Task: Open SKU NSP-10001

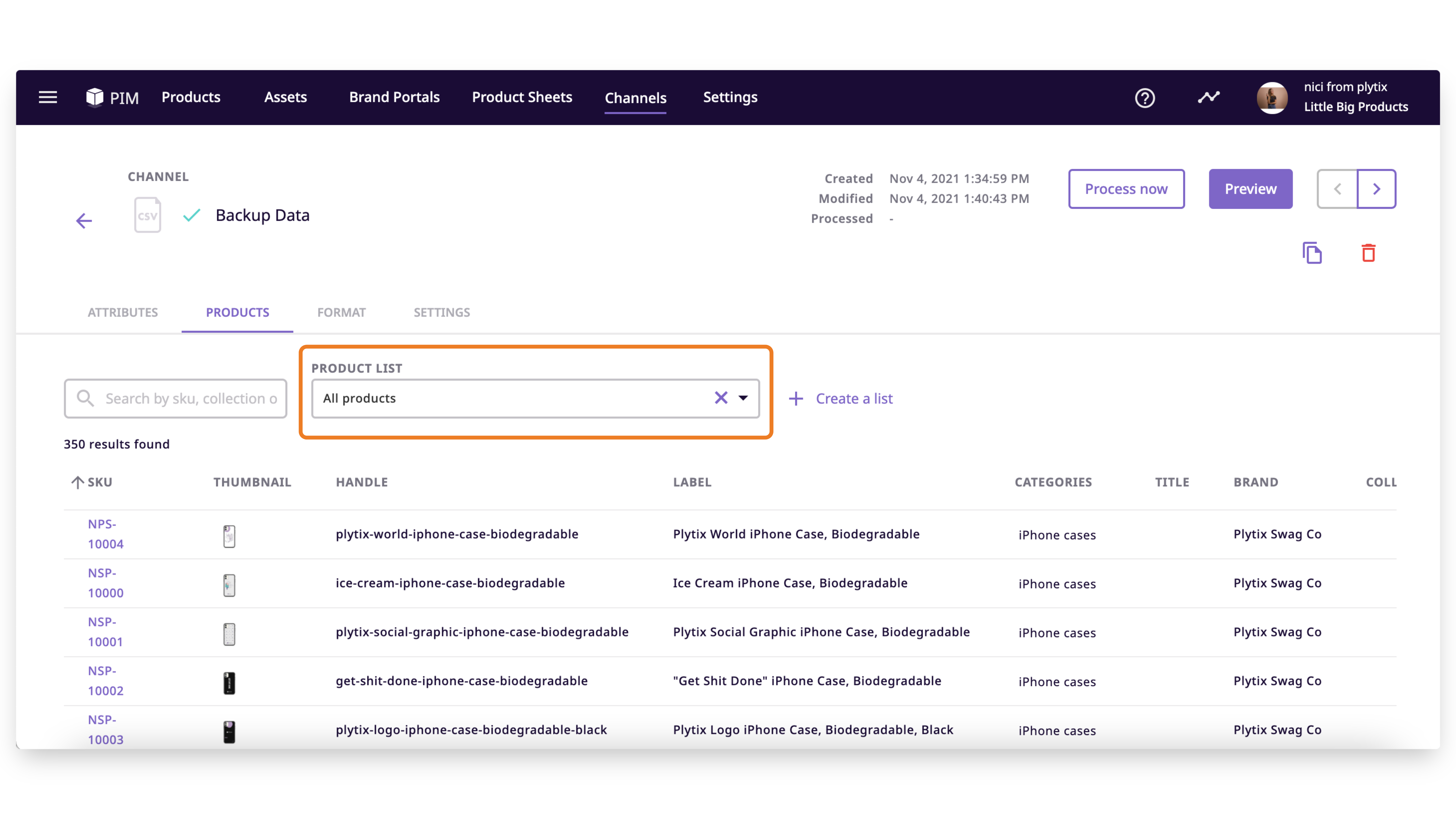Action: tap(105, 632)
